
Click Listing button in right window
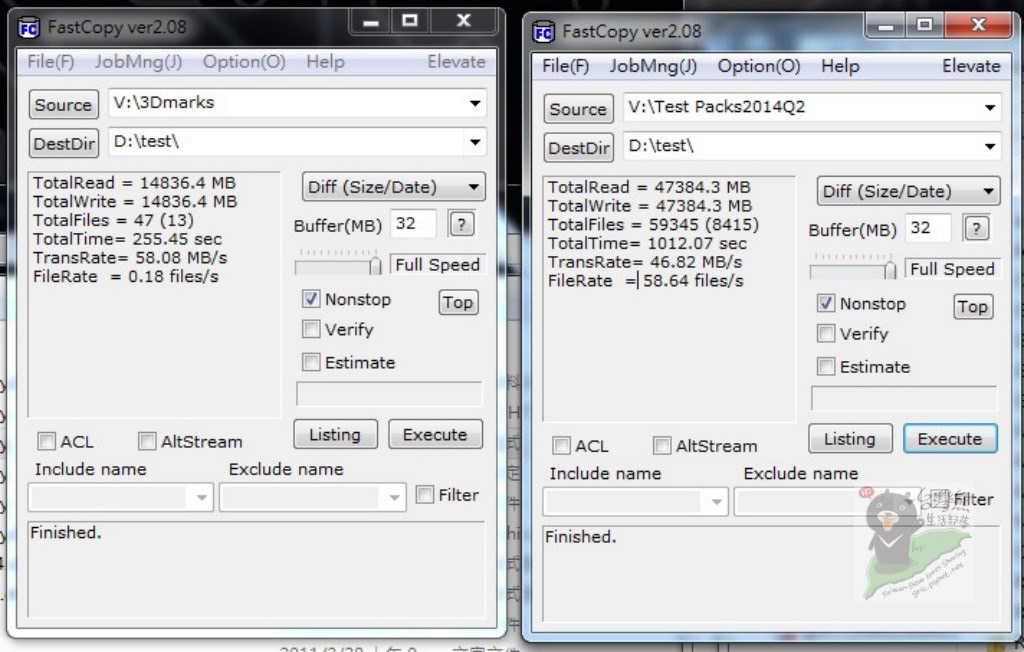850,438
